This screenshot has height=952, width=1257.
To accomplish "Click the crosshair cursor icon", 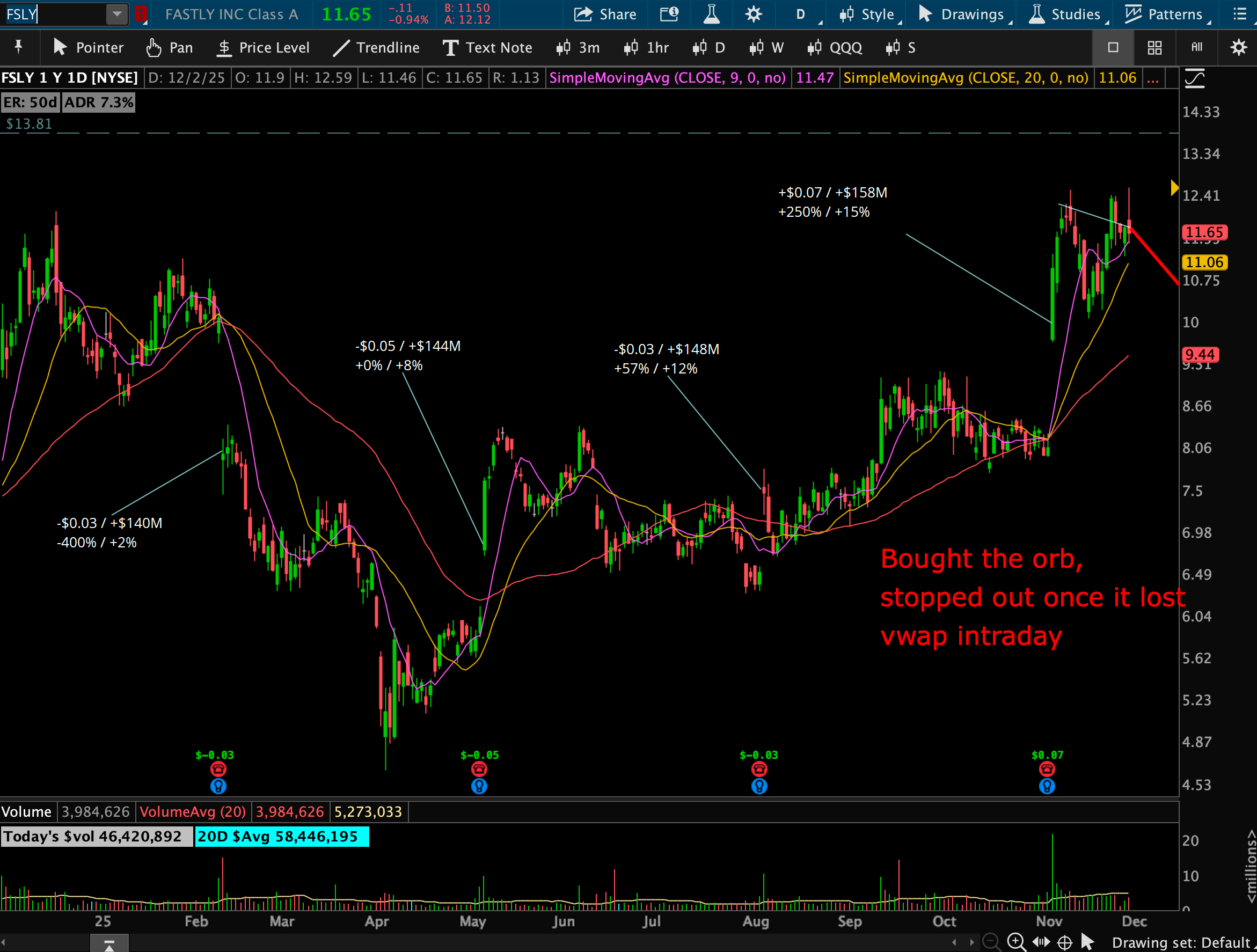I will [1064, 942].
